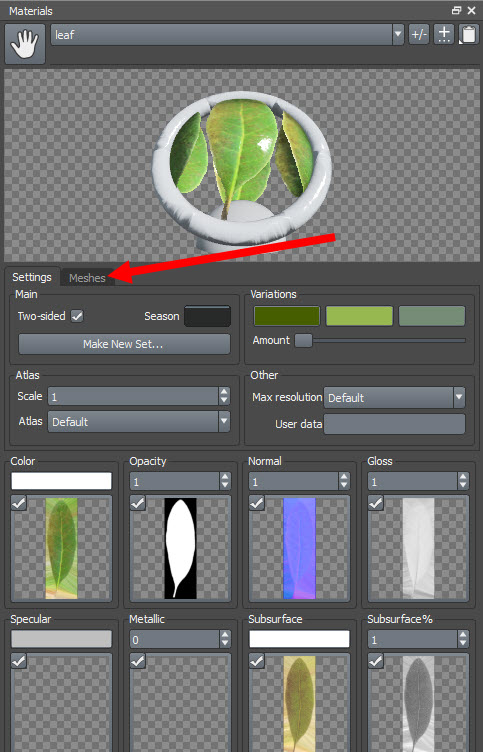Image resolution: width=483 pixels, height=752 pixels.
Task: Click the clipboard paste icon
Action: click(468, 35)
